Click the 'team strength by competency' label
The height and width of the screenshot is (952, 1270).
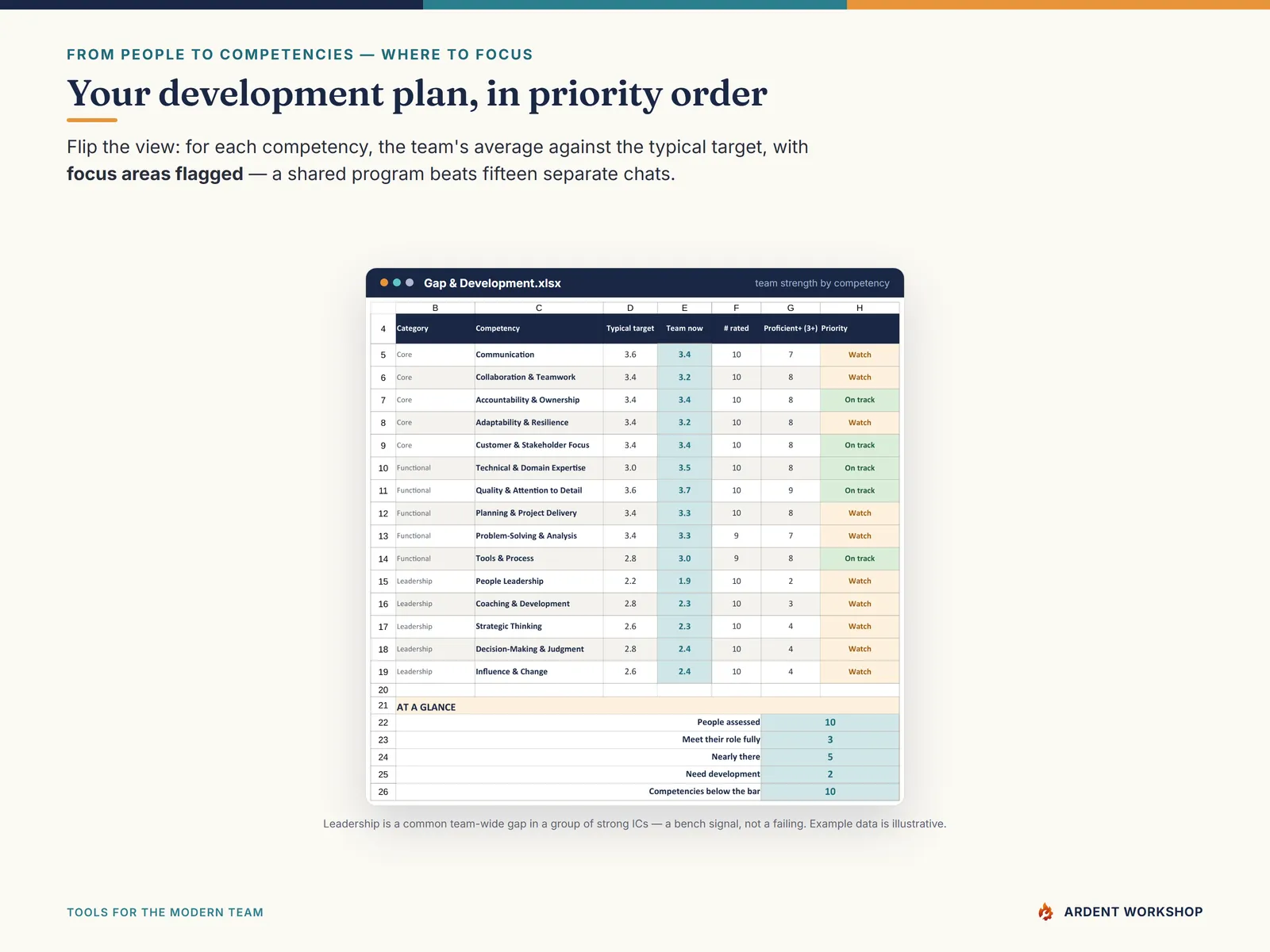point(822,283)
